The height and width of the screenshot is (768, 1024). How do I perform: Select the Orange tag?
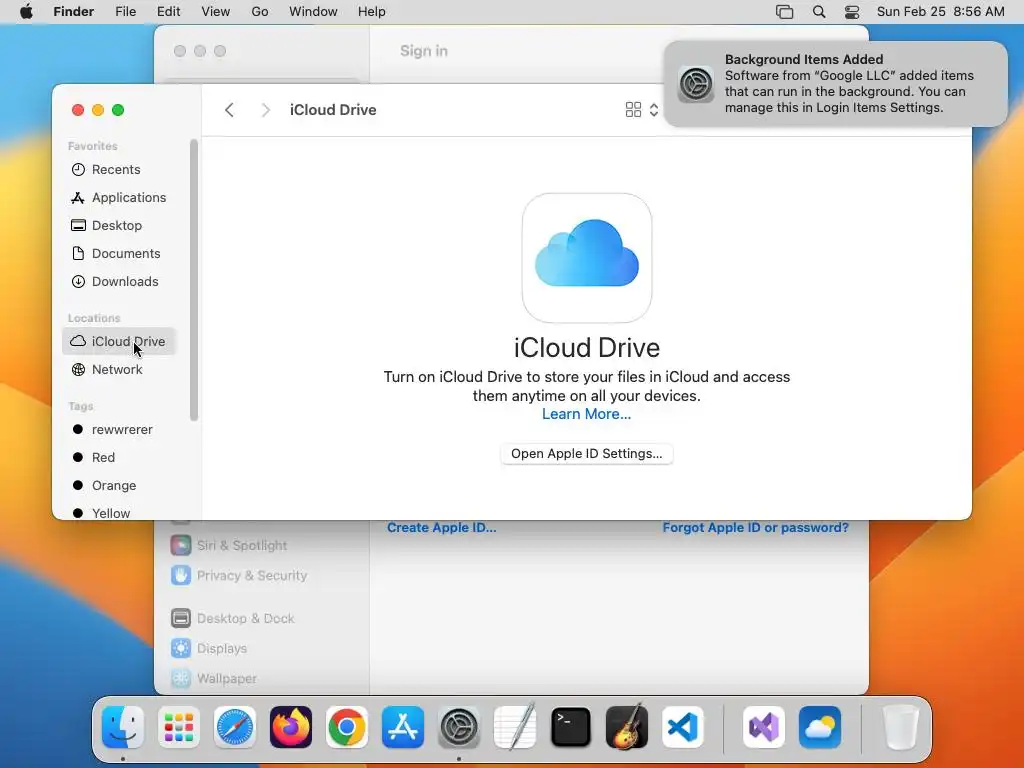coord(119,486)
